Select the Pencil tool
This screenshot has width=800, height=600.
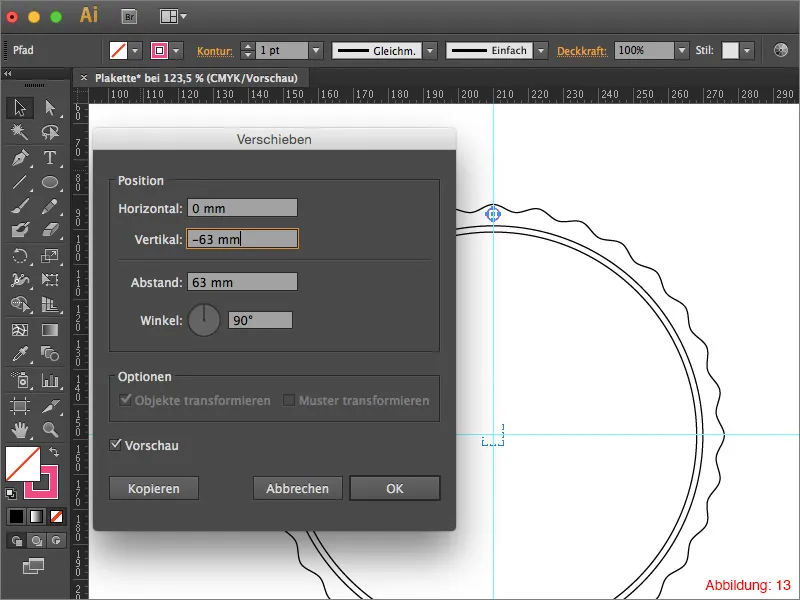click(x=50, y=207)
